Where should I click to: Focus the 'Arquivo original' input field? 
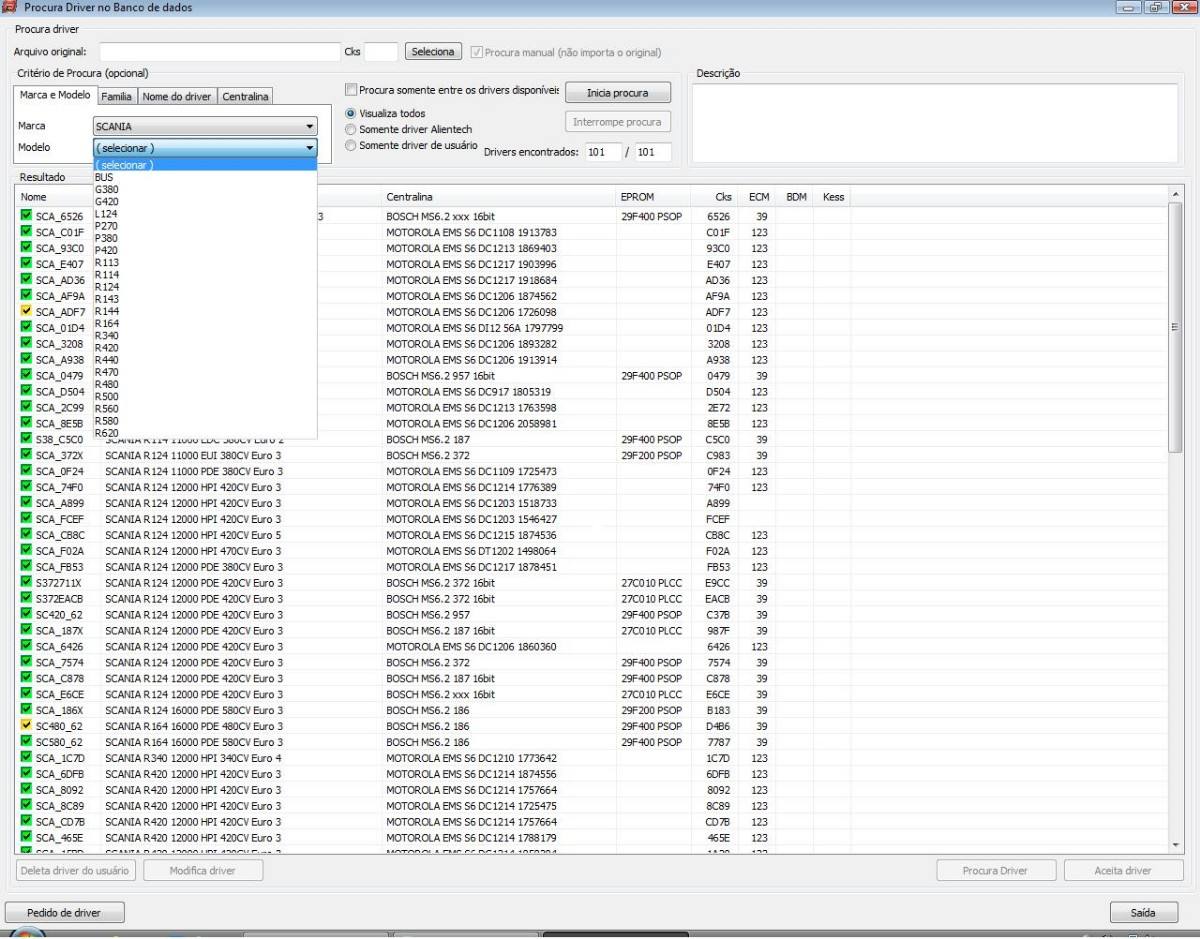pos(220,52)
